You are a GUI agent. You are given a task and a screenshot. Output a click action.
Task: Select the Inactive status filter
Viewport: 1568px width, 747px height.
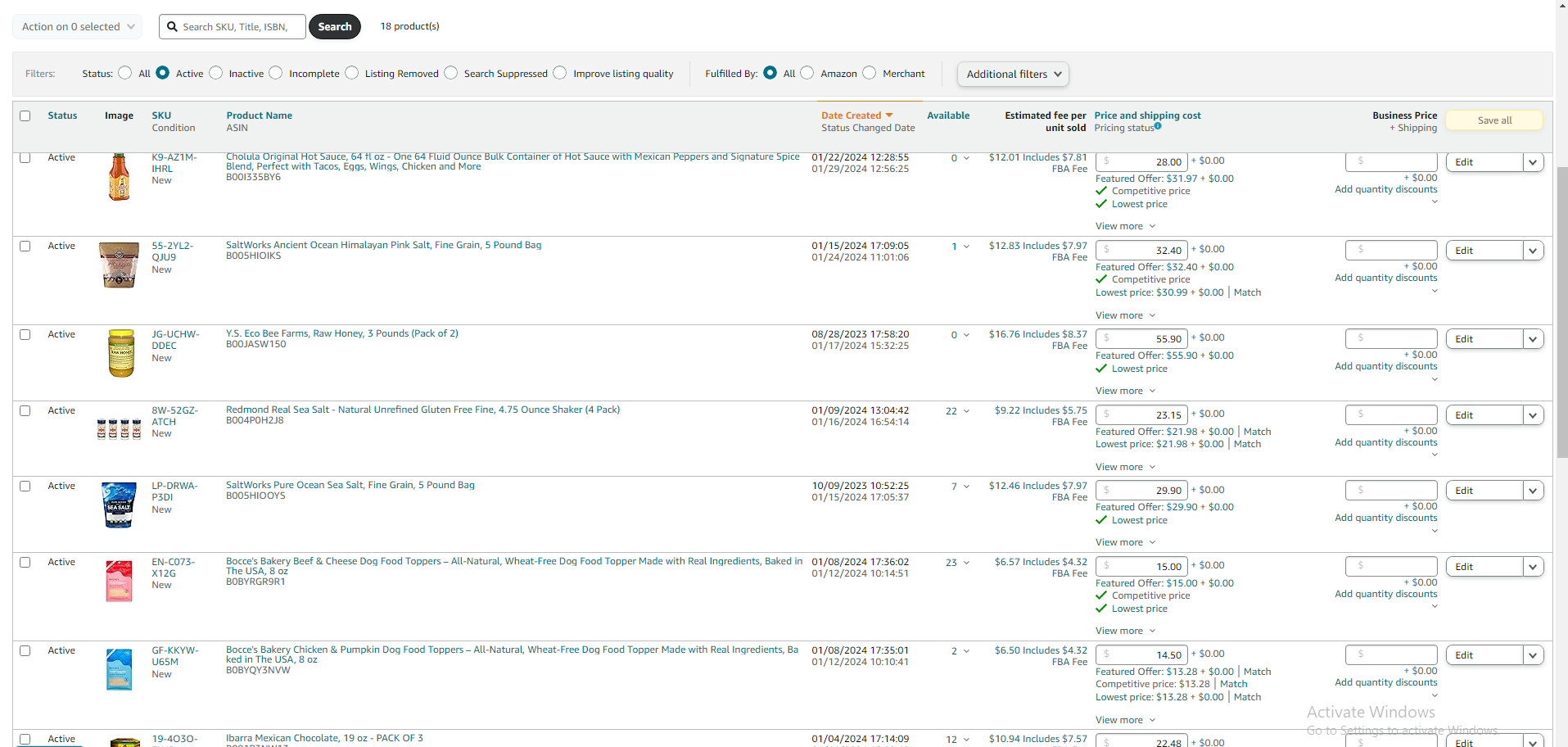216,73
